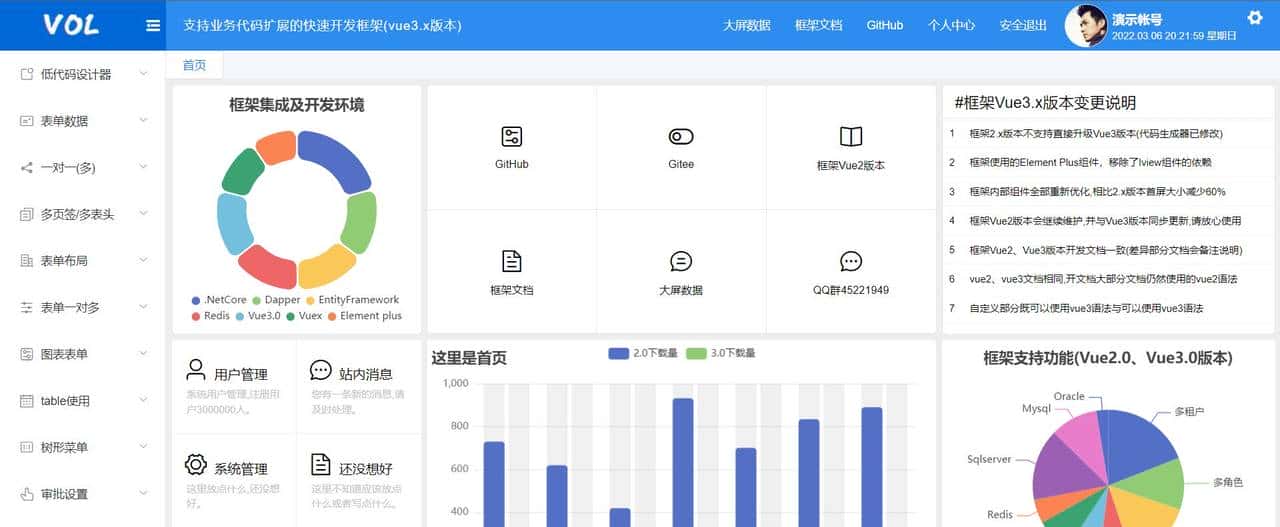The height and width of the screenshot is (527, 1280).
Task: Click changelog item 1 about 框架2.x版本不支持直接升级
Action: (1108, 133)
